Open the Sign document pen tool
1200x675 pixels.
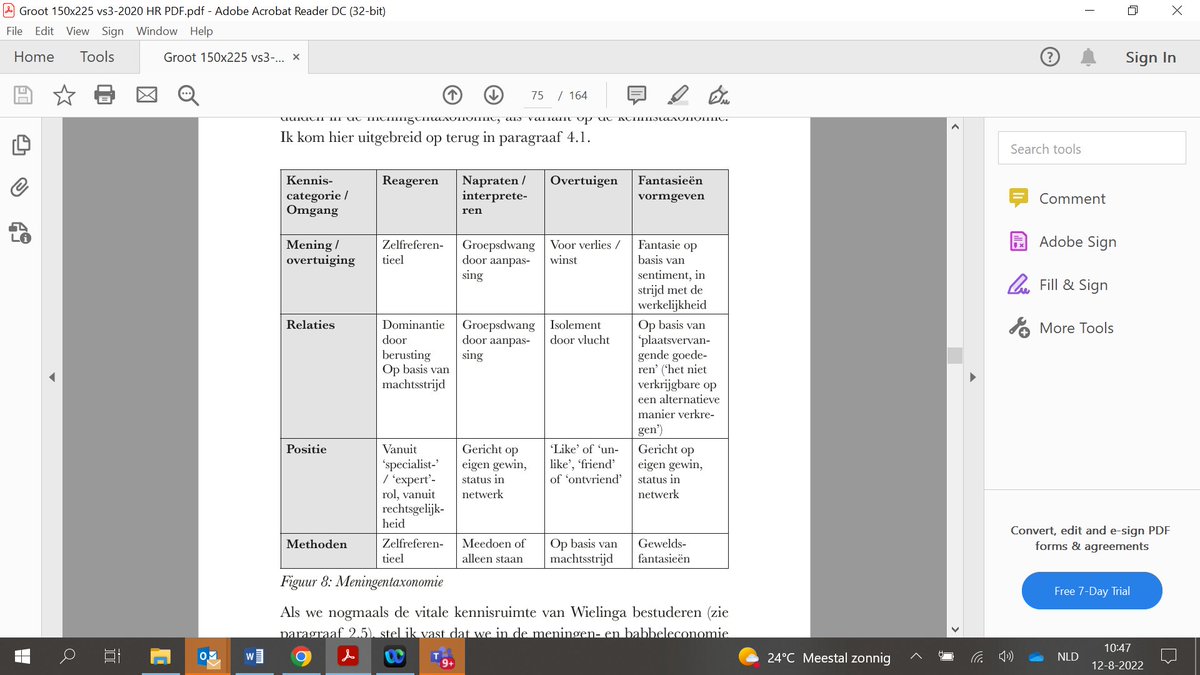click(x=718, y=95)
